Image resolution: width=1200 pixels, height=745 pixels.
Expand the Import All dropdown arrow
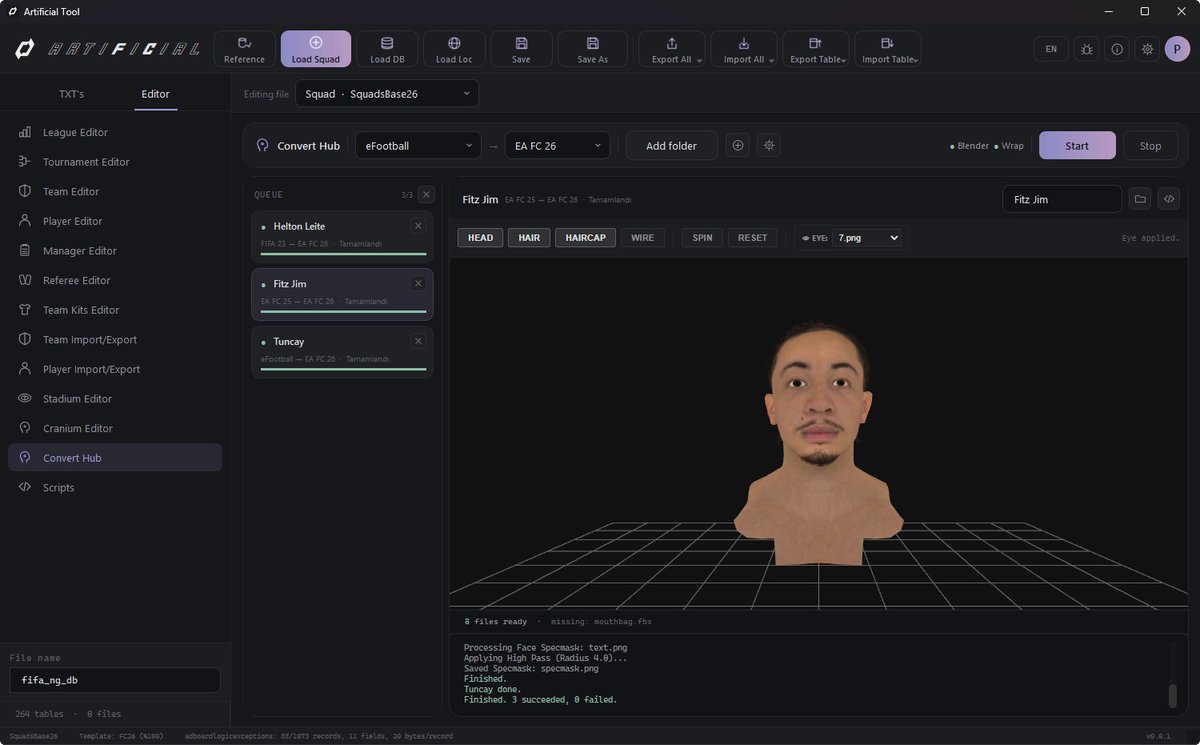tap(771, 61)
